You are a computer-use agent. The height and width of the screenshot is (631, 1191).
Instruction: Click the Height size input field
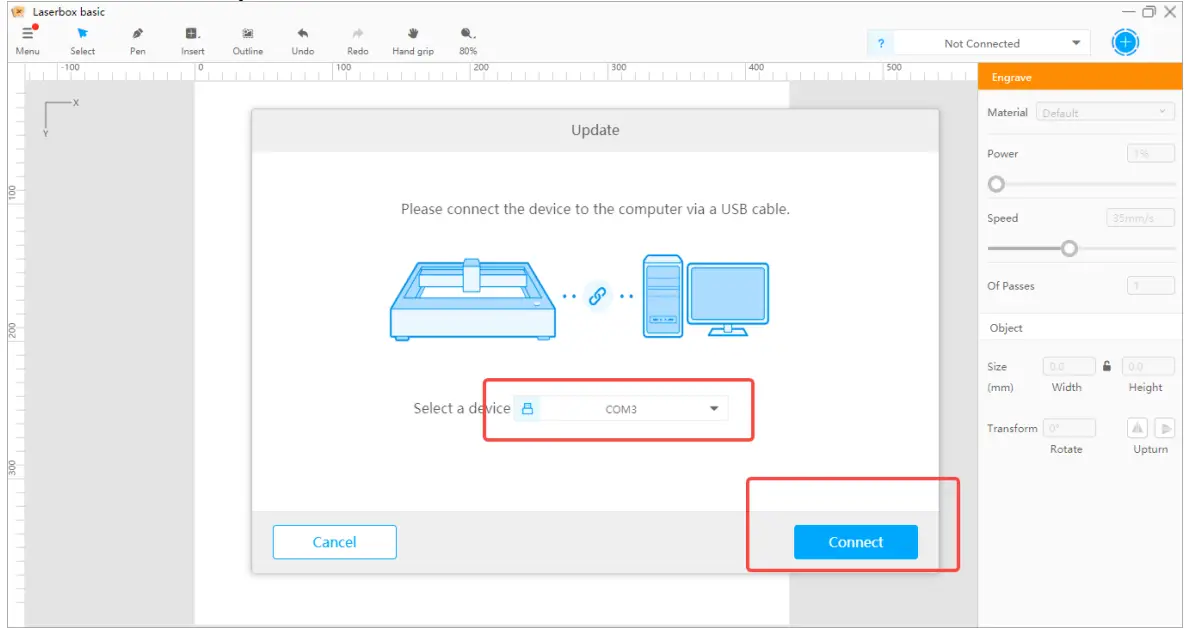pos(1148,366)
